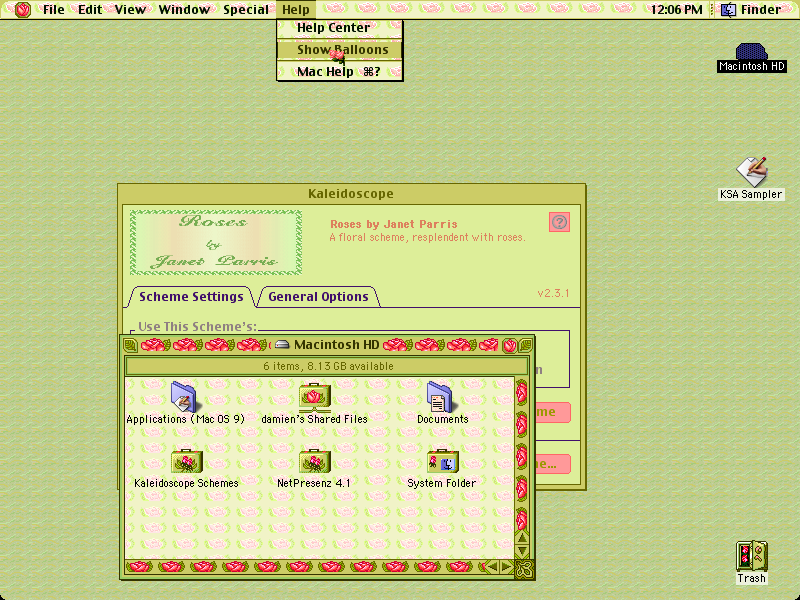
Task: Open the Window menu
Action: (x=184, y=10)
